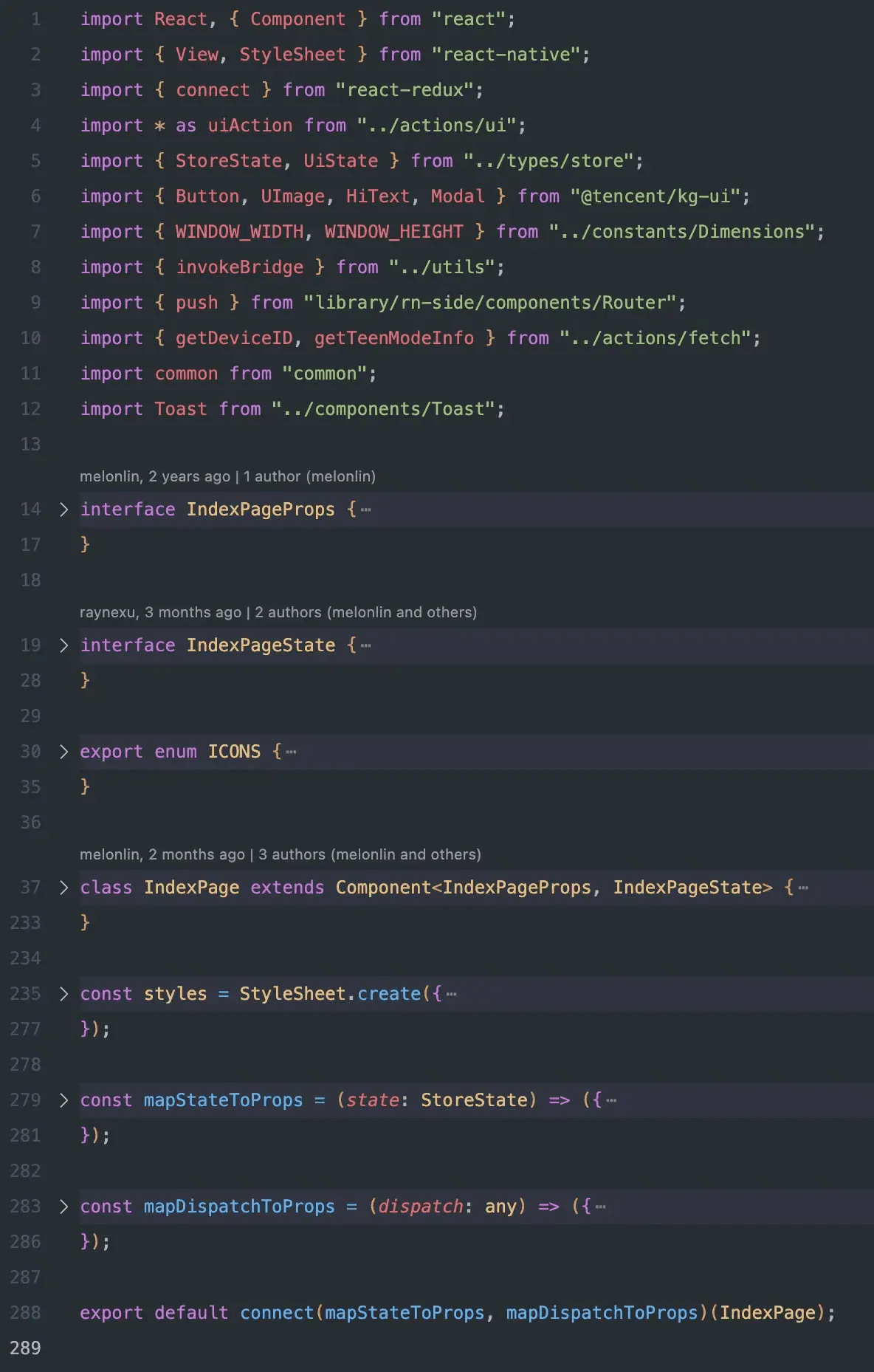874x1372 pixels.
Task: Click the "@tencent/kg-ui" import path
Action: [x=655, y=196]
